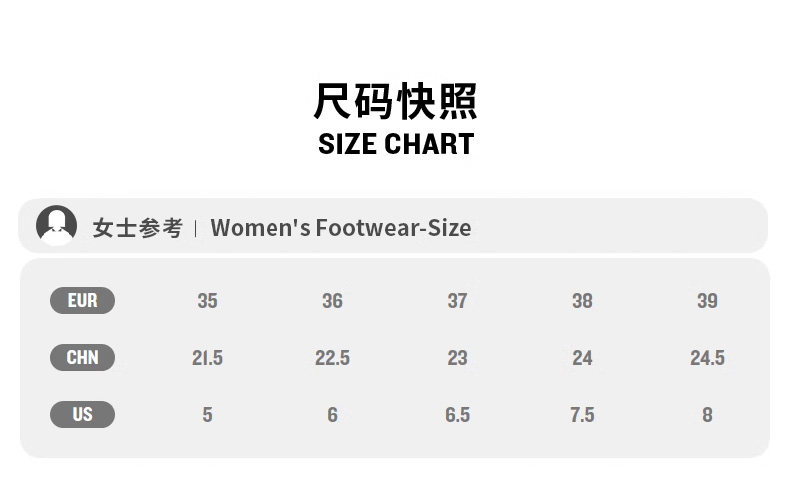The width and height of the screenshot is (790, 492).
Task: Pick EUR size 37
Action: click(x=457, y=301)
